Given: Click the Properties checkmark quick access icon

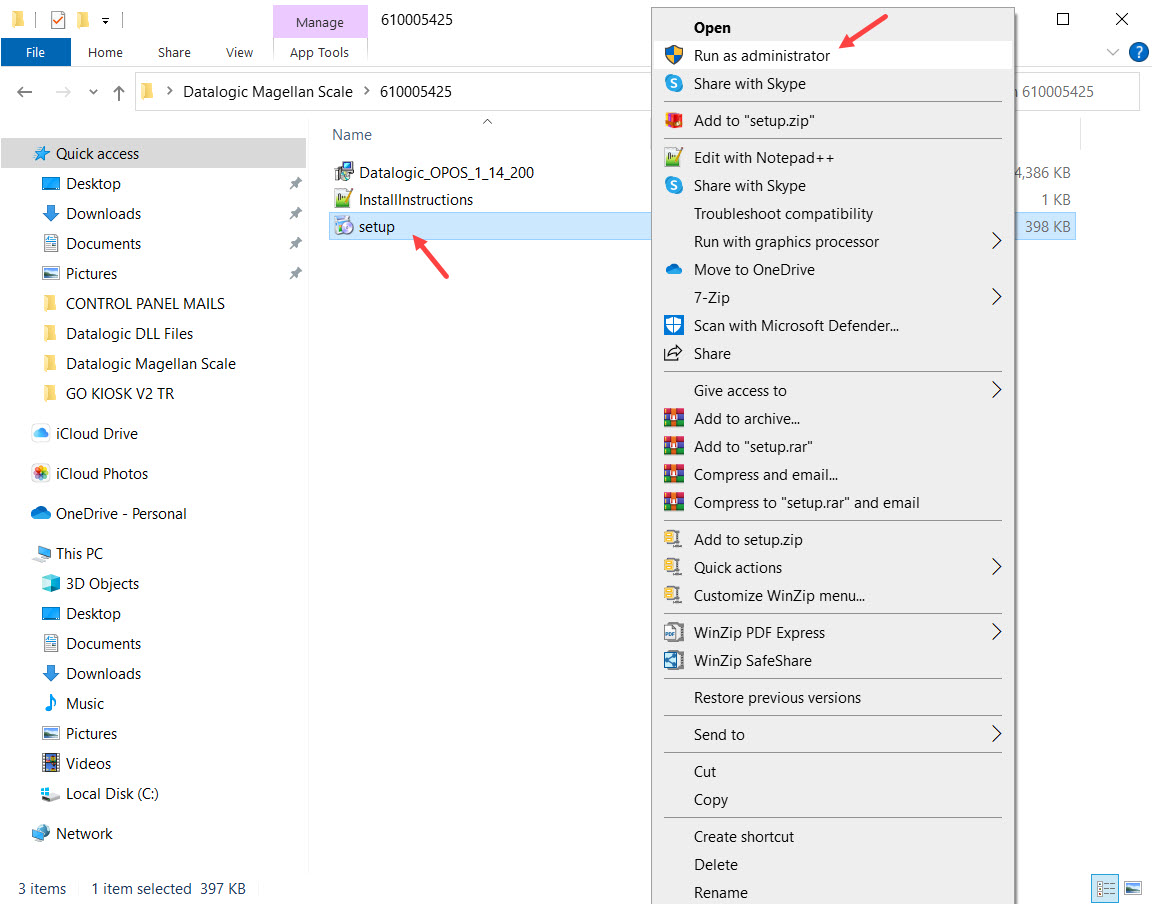Looking at the screenshot, I should pos(58,20).
